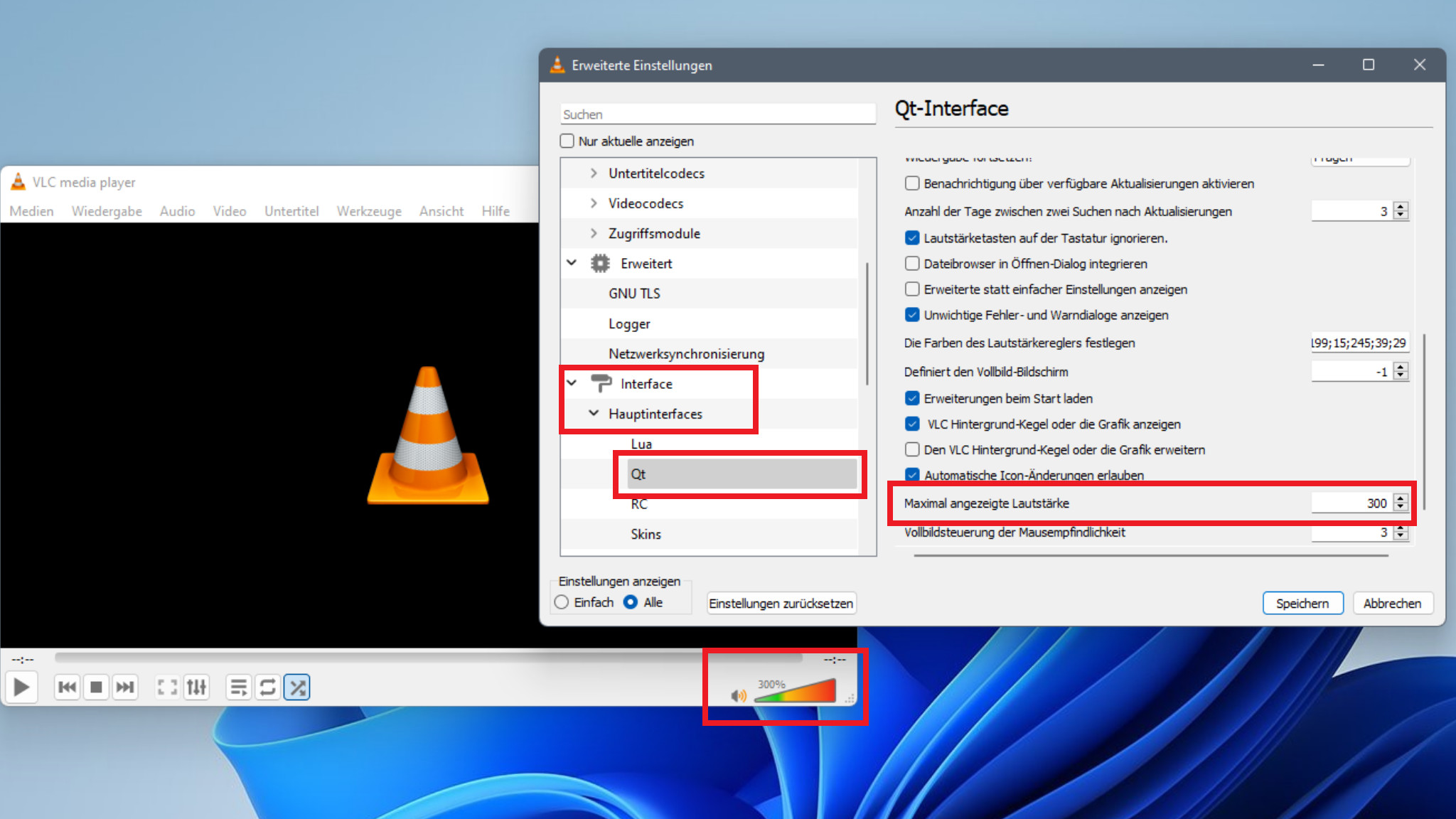The width and height of the screenshot is (1456, 819).
Task: Show the playlist icon
Action: [x=239, y=687]
